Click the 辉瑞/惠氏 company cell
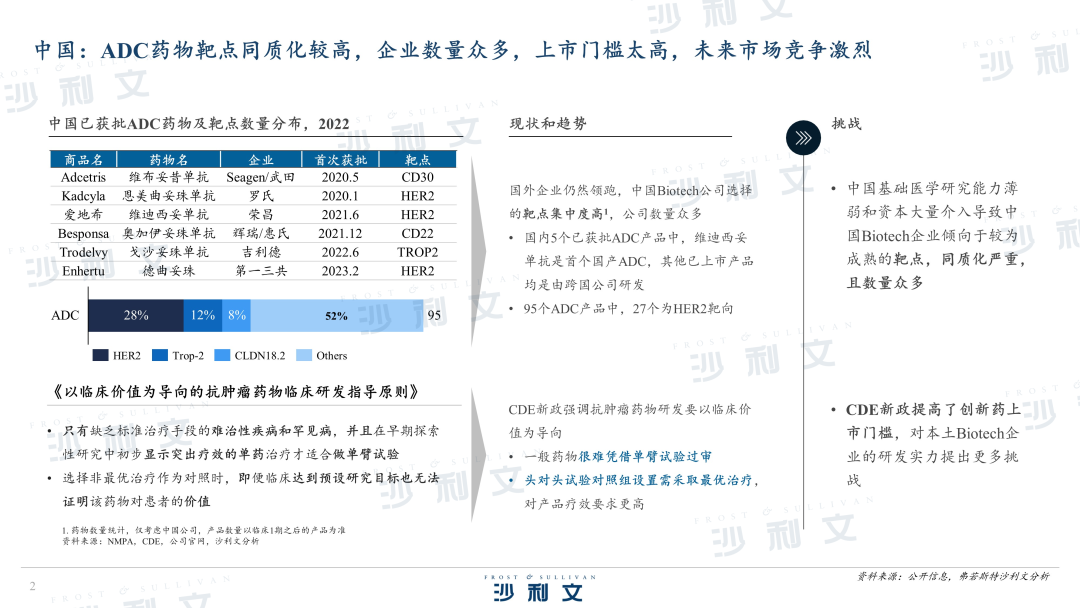This screenshot has height=608, width=1080. (x=261, y=233)
